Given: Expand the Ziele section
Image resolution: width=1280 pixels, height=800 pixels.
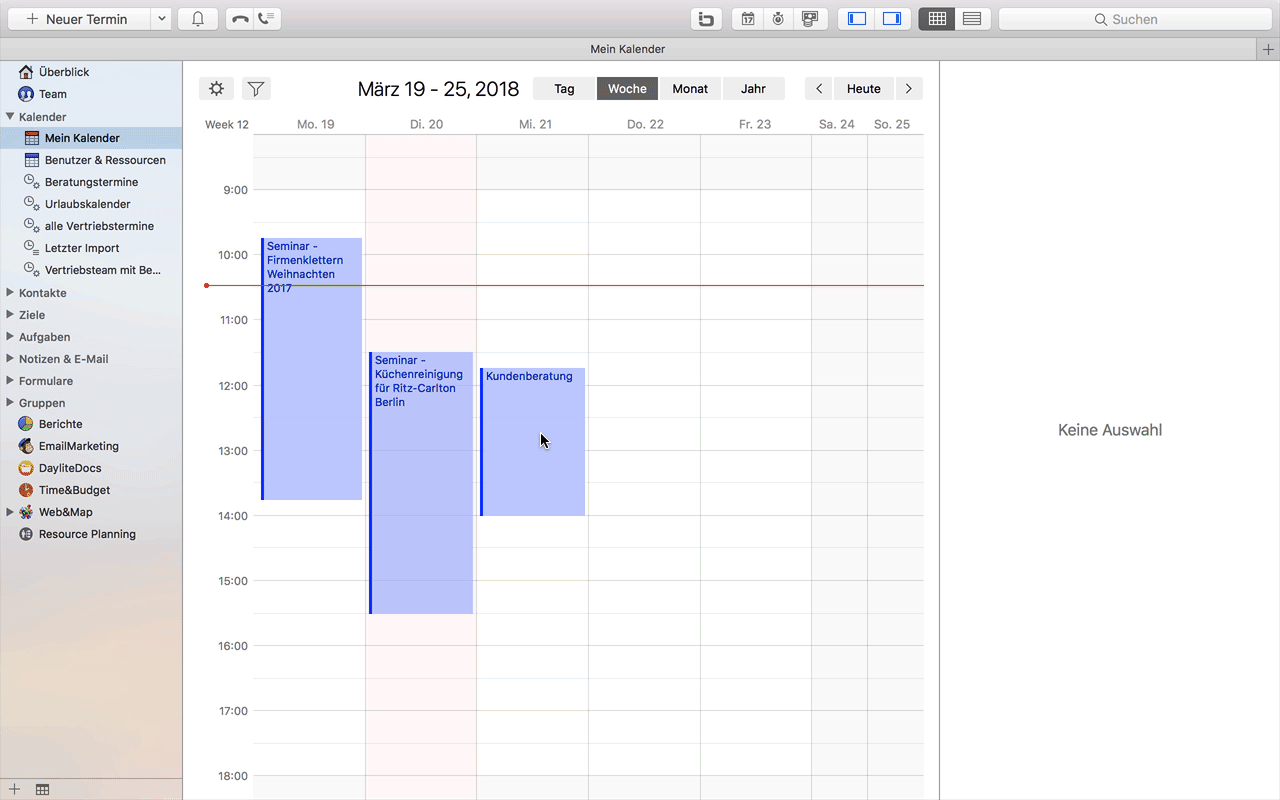Looking at the screenshot, I should [x=10, y=315].
